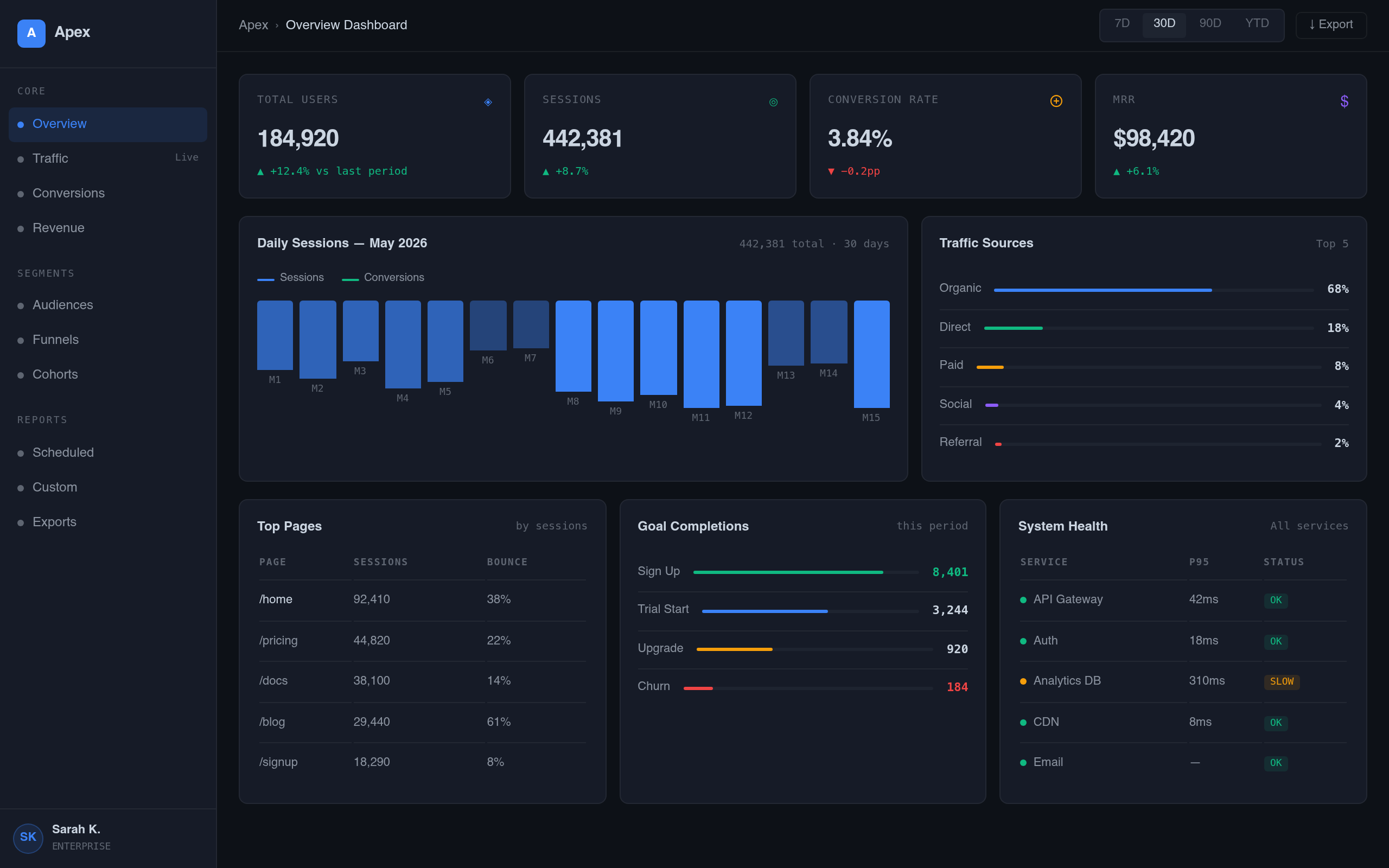This screenshot has height=868, width=1389.
Task: Click the SLOW status badge
Action: click(x=1282, y=681)
